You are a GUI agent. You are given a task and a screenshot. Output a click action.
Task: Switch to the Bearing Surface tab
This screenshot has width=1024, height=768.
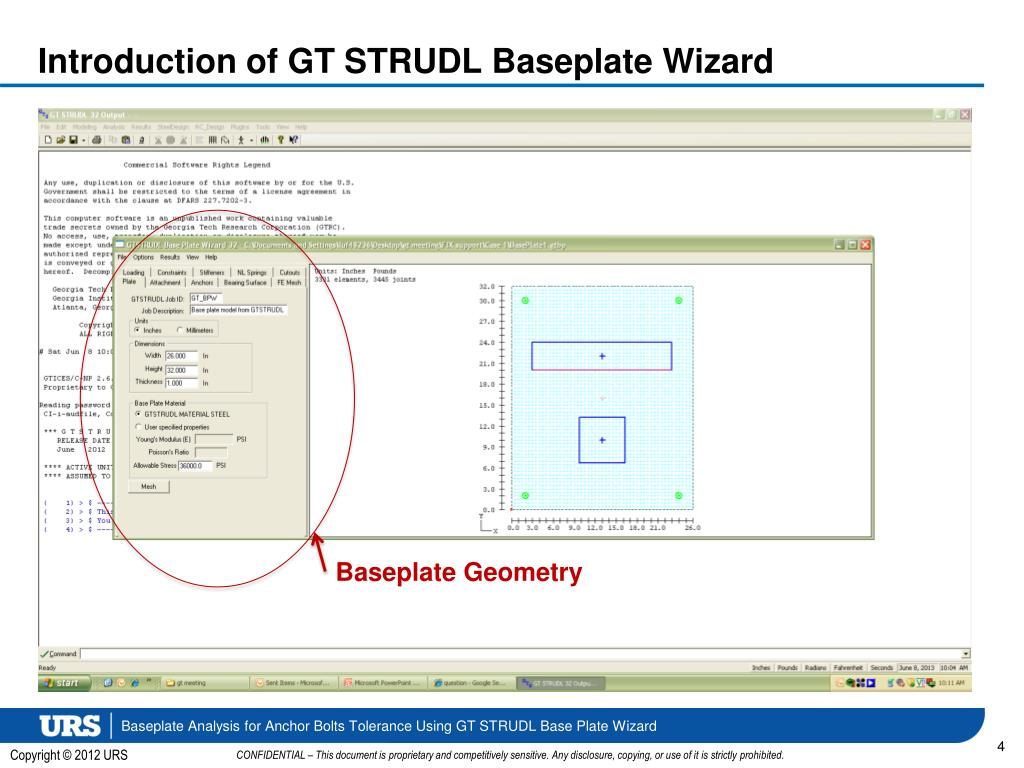(x=245, y=282)
